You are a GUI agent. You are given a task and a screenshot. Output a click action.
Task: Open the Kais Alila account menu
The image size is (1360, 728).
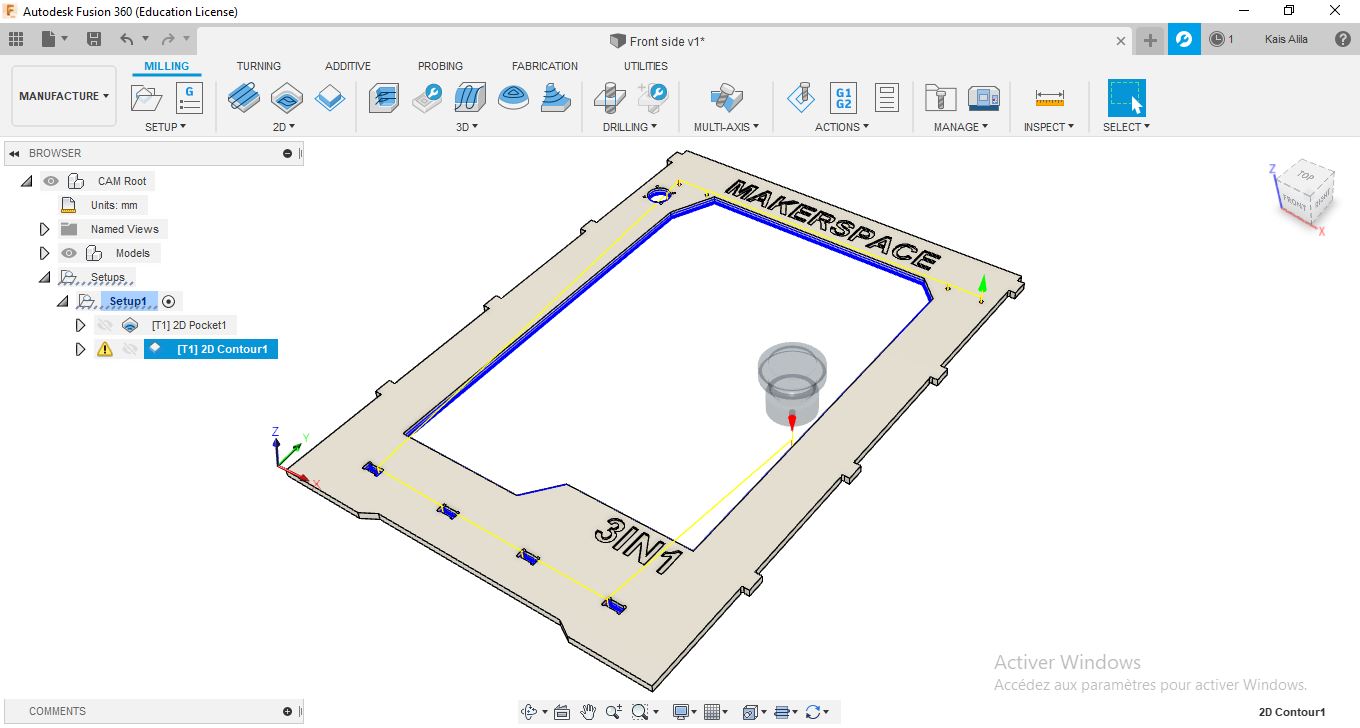(1286, 39)
